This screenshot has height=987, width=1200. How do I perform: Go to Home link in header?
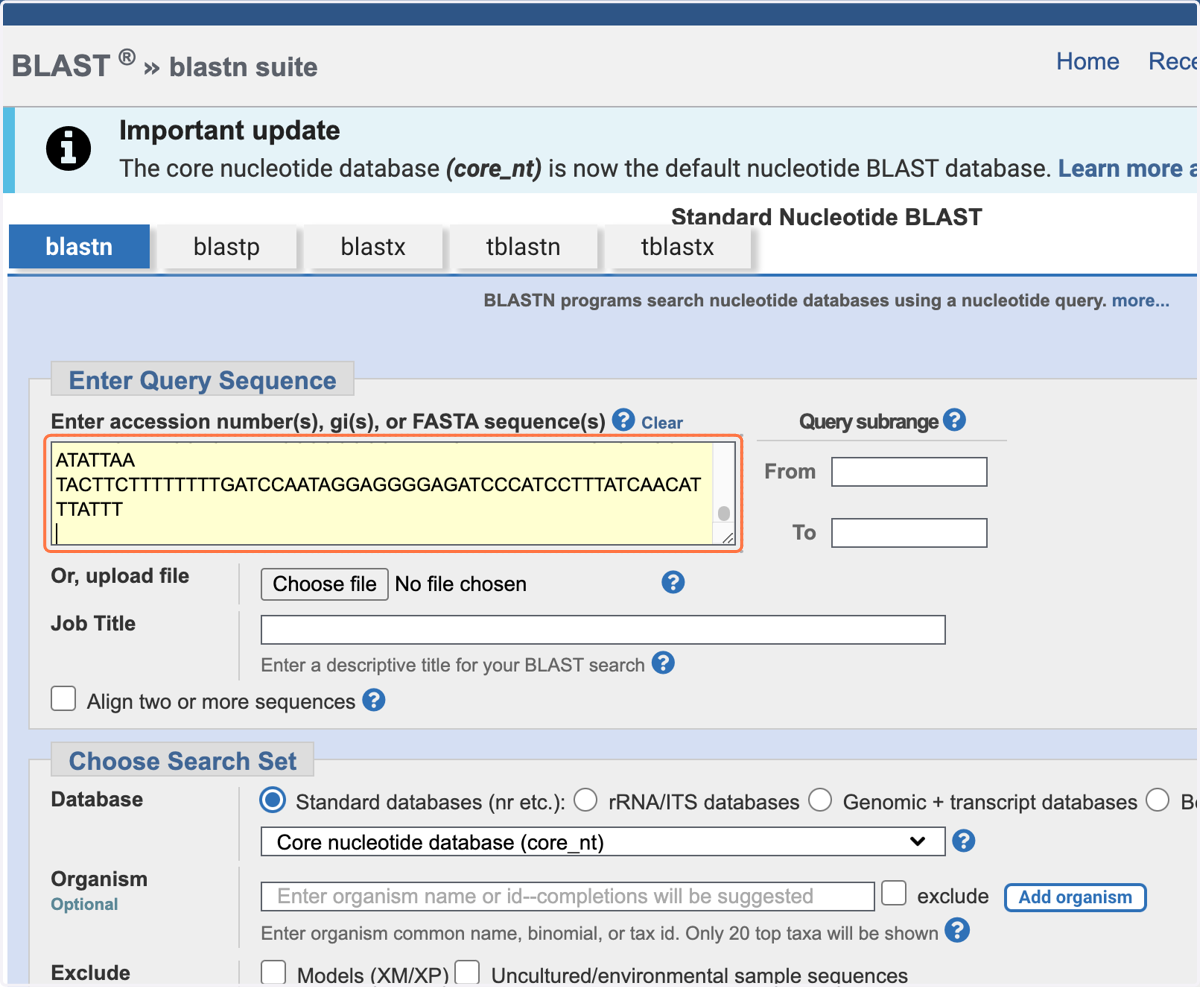1088,61
